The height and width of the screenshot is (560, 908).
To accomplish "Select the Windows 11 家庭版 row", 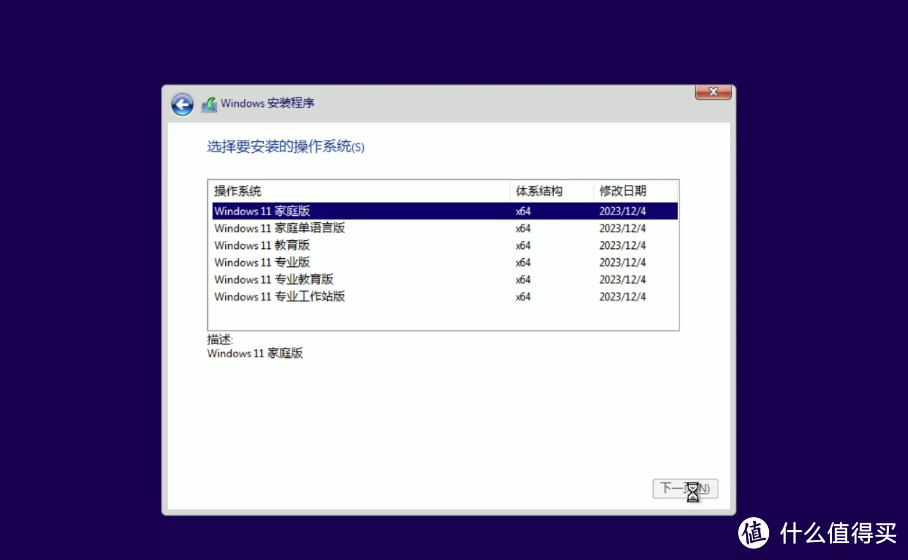I will tap(445, 211).
